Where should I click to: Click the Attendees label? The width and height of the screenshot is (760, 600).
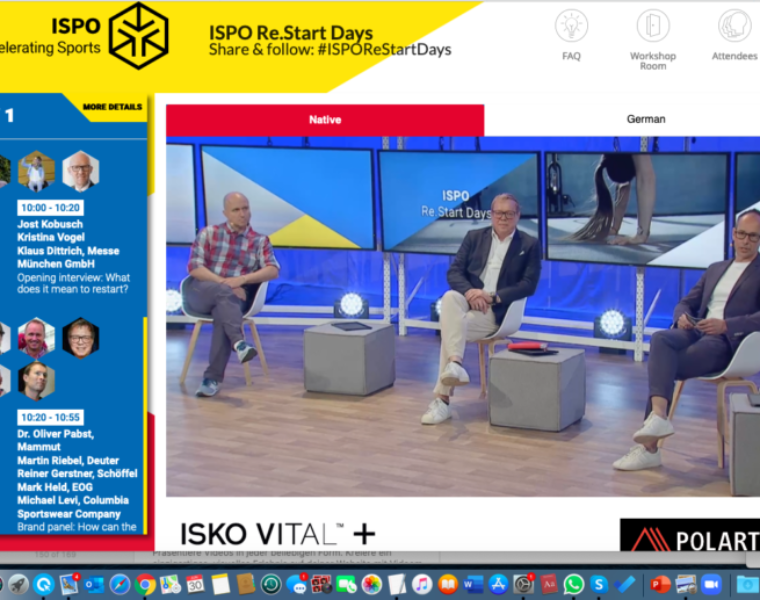(x=734, y=56)
